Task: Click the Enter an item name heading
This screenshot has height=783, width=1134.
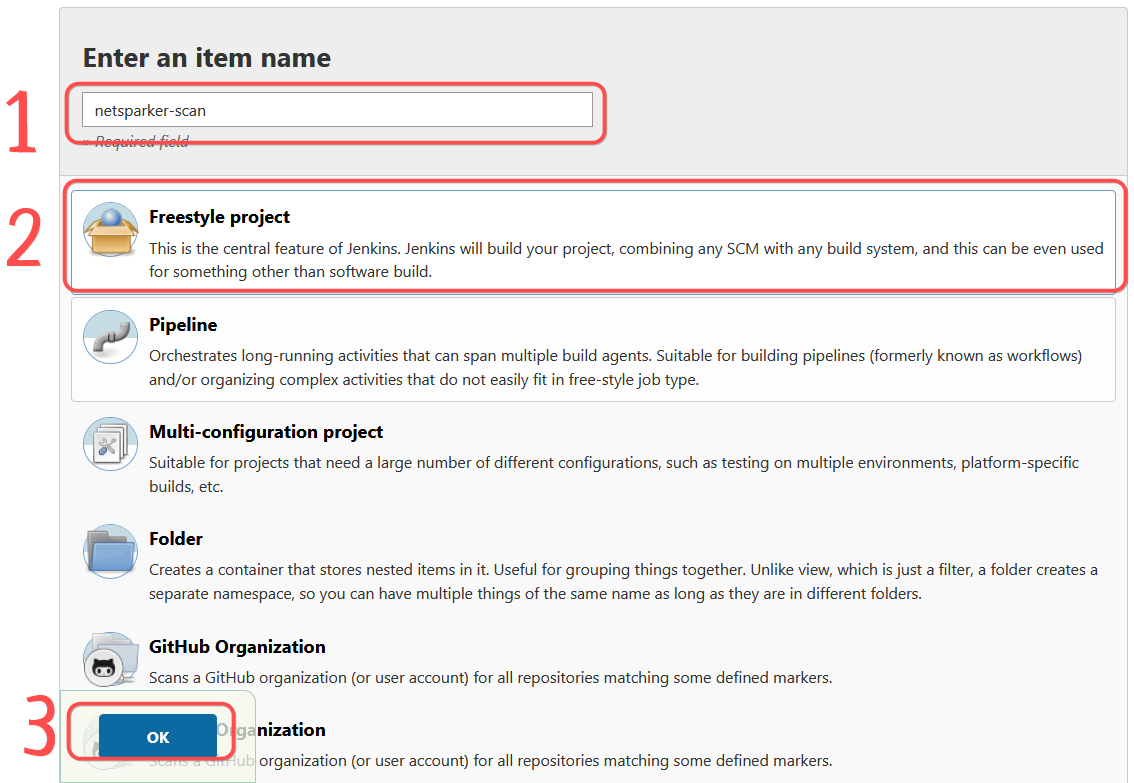Action: (207, 58)
